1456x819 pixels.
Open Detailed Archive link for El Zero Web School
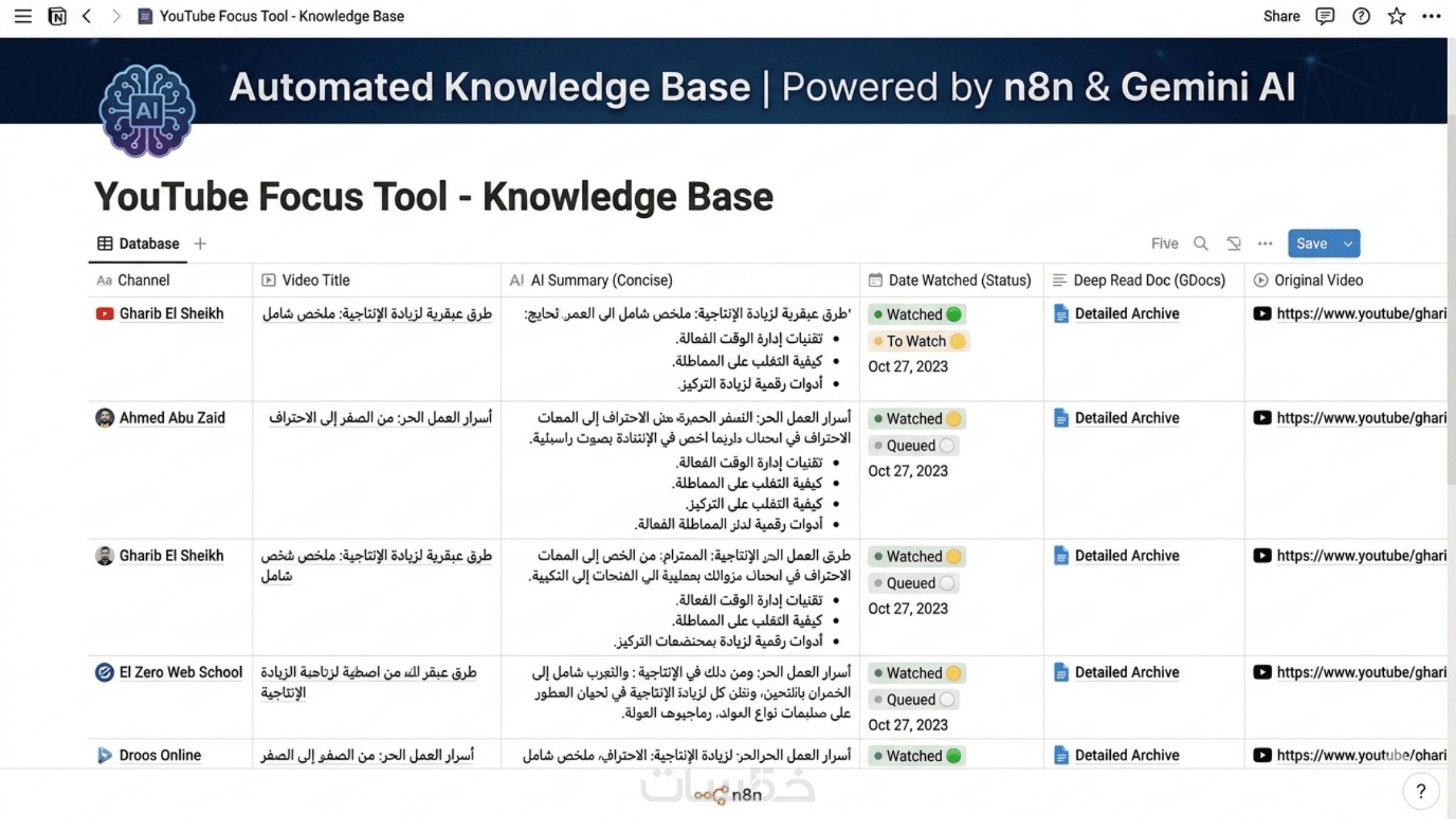(x=1127, y=672)
